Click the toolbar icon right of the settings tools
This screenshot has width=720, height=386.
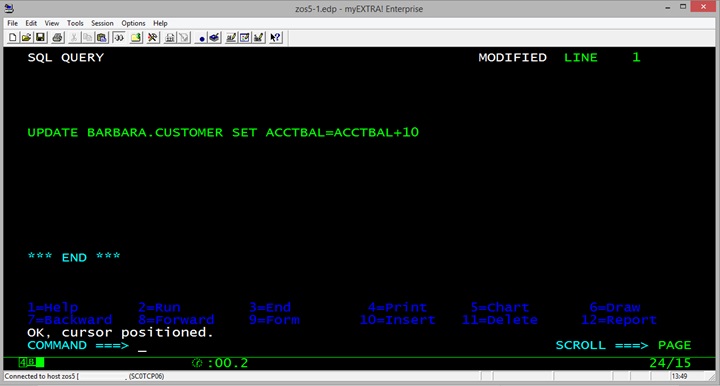coord(170,38)
